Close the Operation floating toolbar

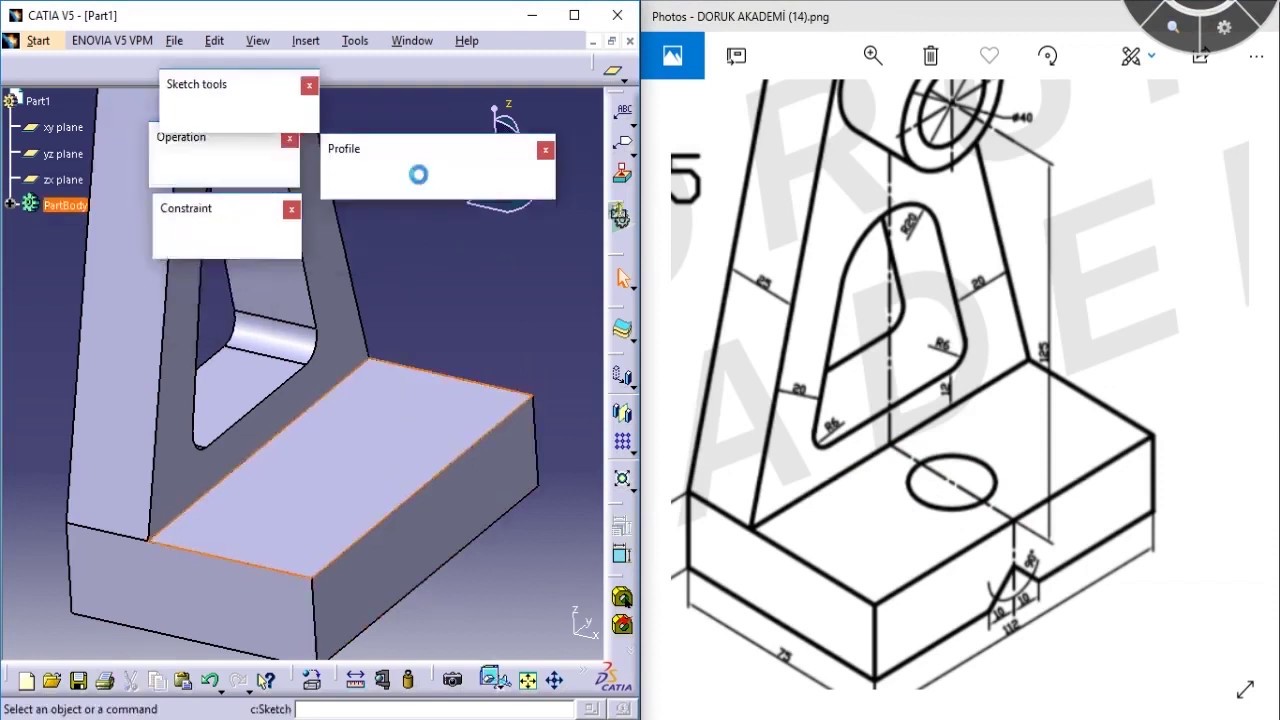289,139
